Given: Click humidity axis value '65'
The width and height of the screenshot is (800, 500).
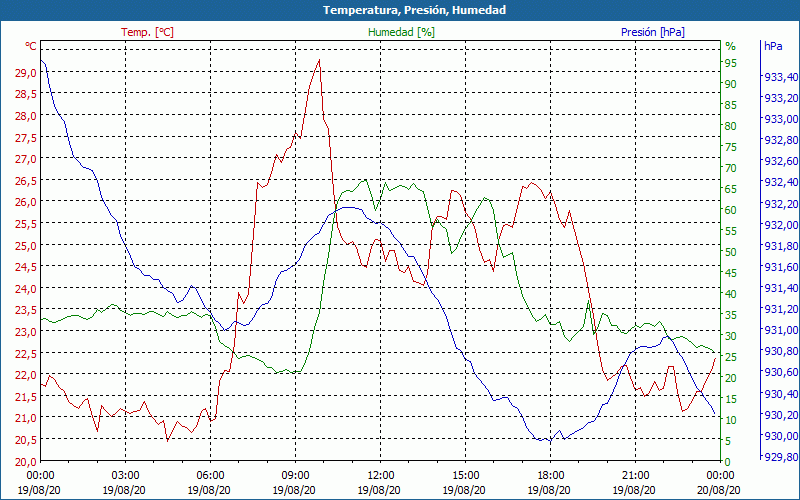Looking at the screenshot, I should point(731,189).
